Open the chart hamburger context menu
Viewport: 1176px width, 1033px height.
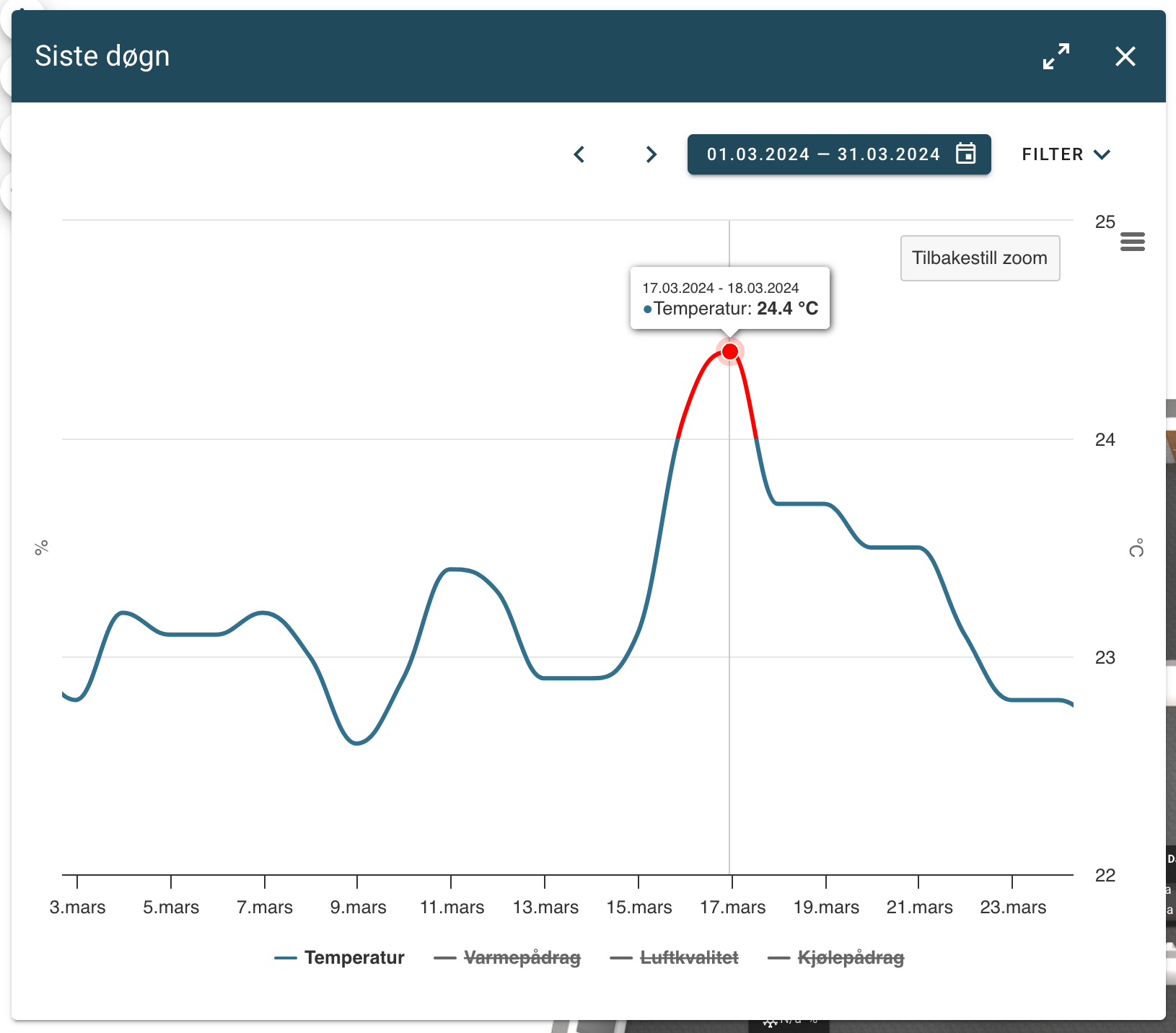pos(1133,242)
